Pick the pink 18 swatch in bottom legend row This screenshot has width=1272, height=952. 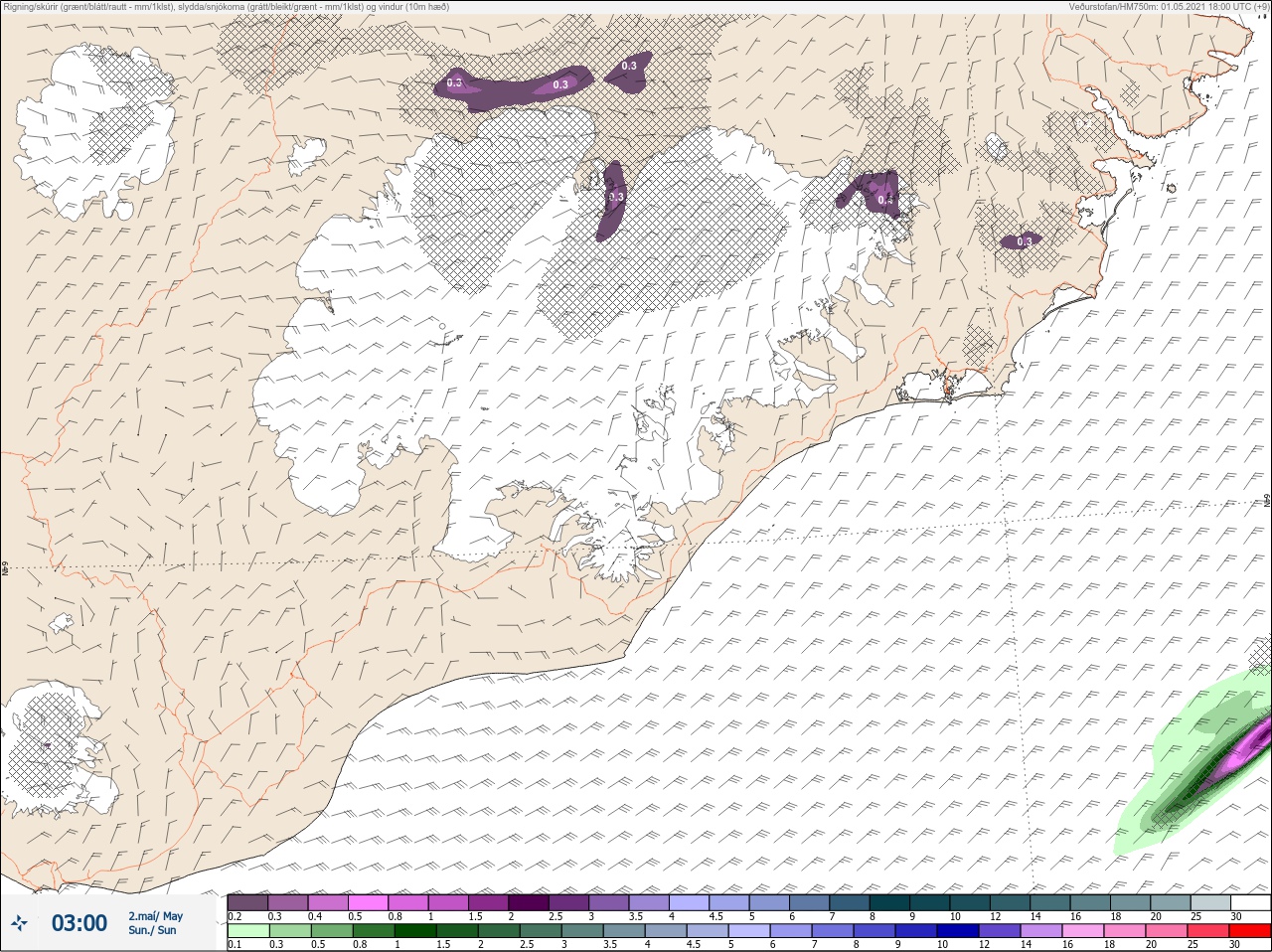pyautogui.click(x=1124, y=931)
